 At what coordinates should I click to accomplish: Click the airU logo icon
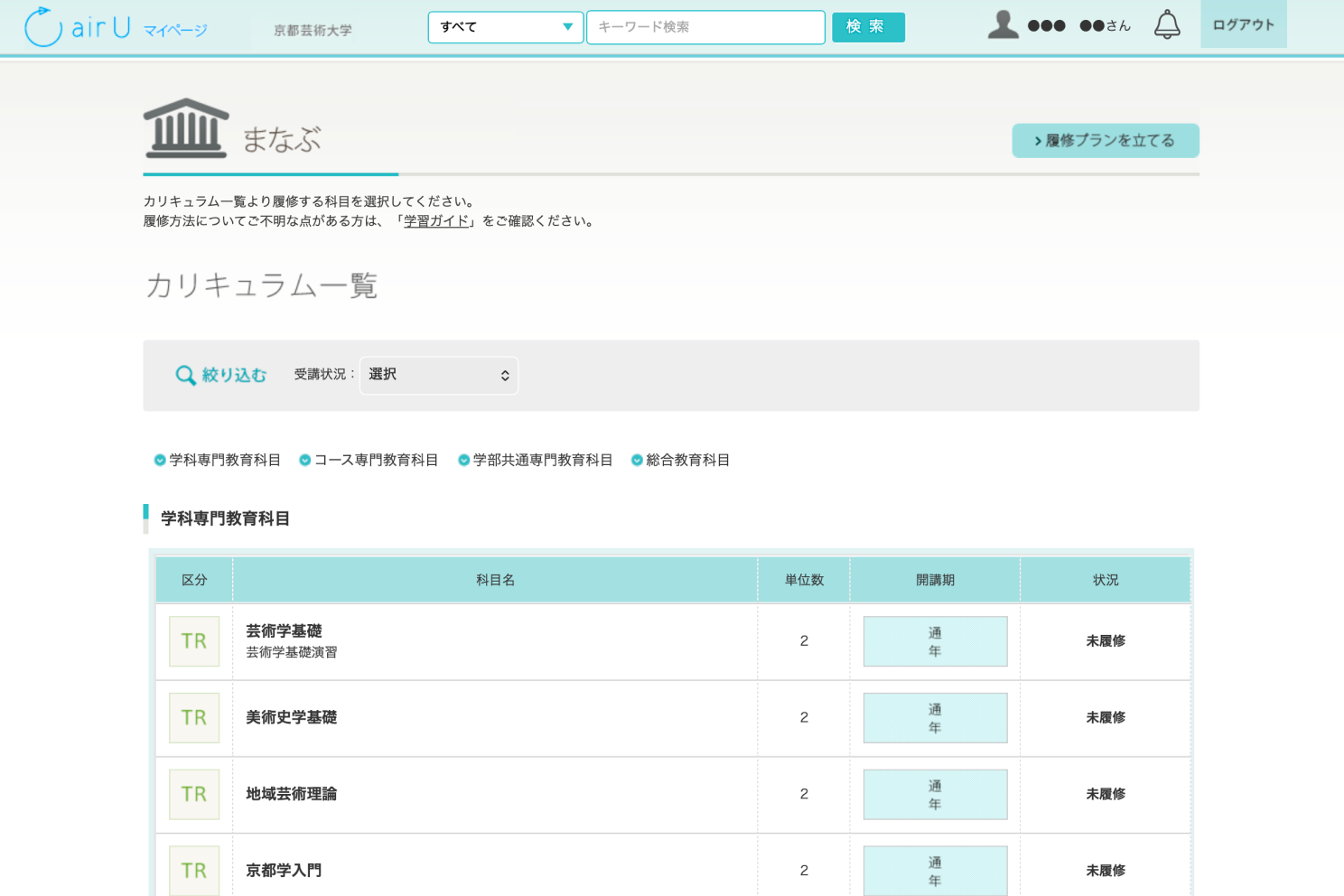(x=43, y=26)
